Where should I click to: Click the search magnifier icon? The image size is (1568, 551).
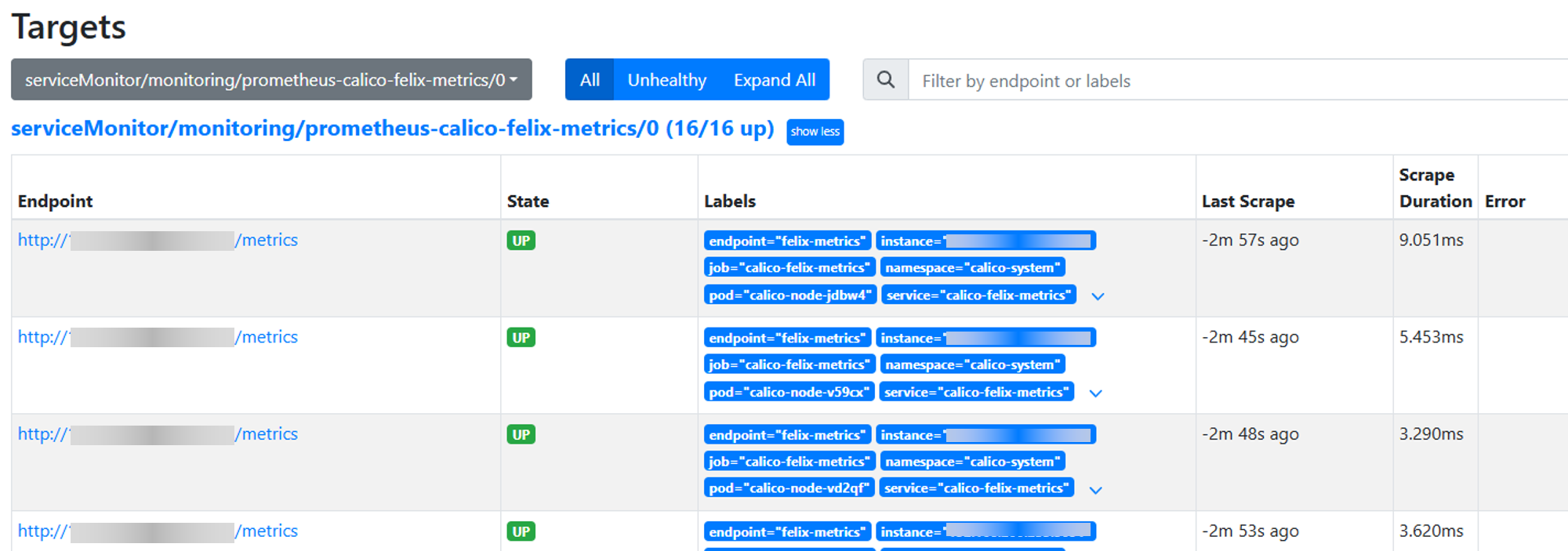coord(885,80)
